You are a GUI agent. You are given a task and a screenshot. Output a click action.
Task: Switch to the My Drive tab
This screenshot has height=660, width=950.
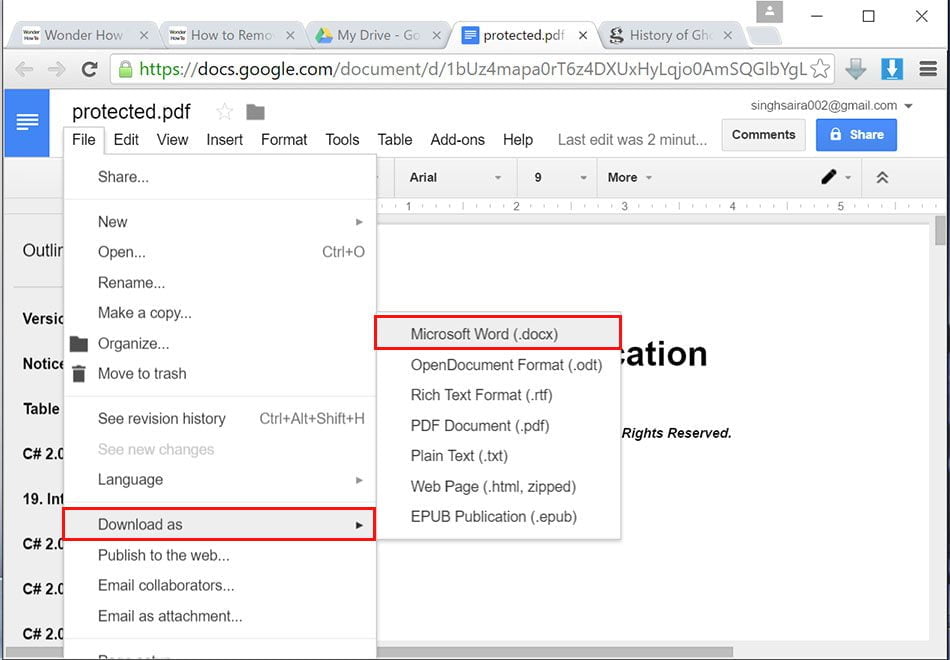(x=379, y=35)
